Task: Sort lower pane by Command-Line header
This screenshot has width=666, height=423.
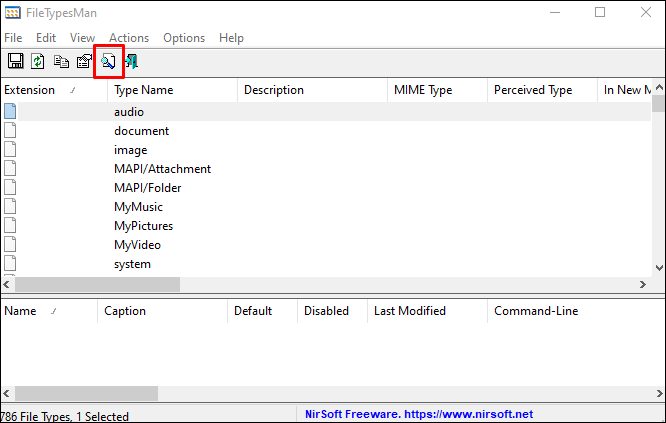Action: [x=576, y=311]
